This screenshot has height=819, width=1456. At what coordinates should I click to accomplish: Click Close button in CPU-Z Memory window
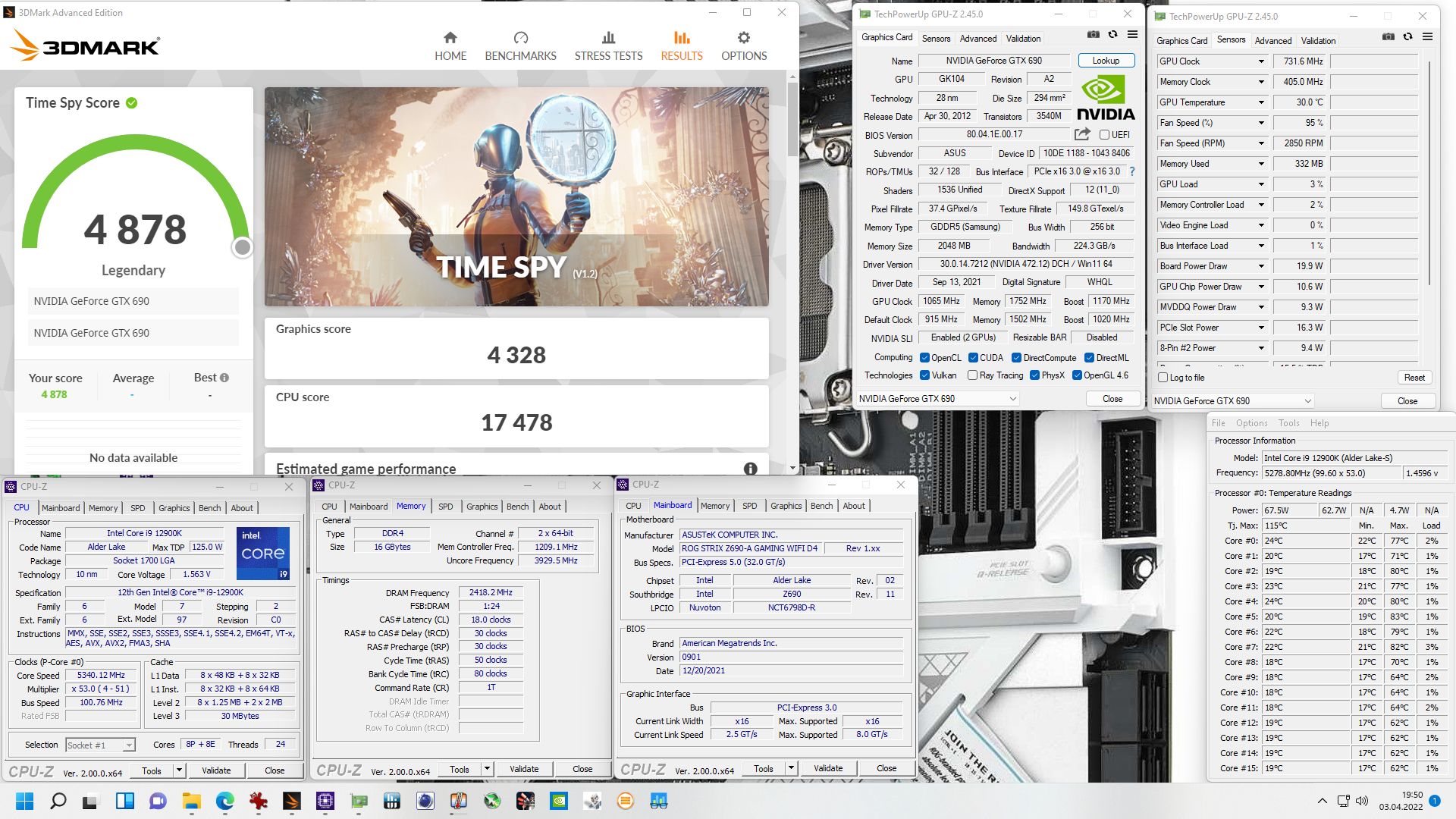click(582, 769)
